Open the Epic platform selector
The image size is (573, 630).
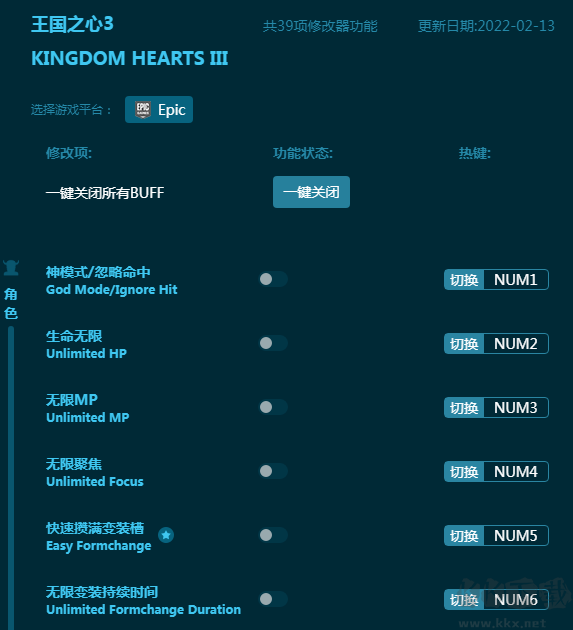pyautogui.click(x=159, y=110)
